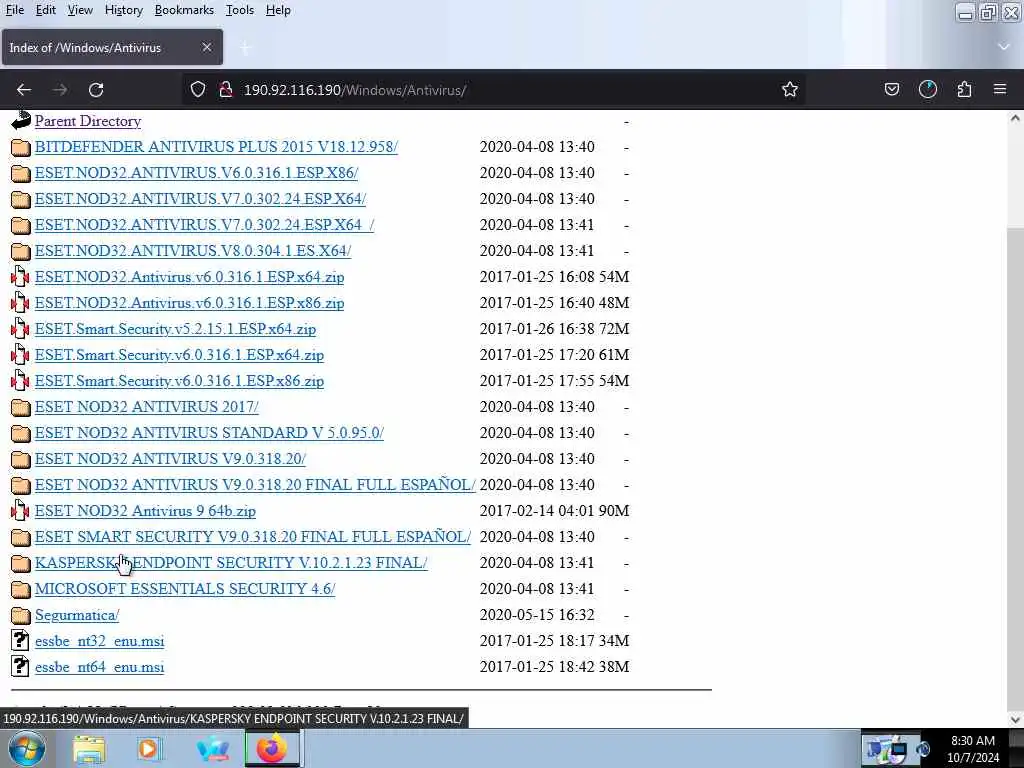Open the Firefox hamburger application menu
The width and height of the screenshot is (1024, 768).
[x=1000, y=89]
